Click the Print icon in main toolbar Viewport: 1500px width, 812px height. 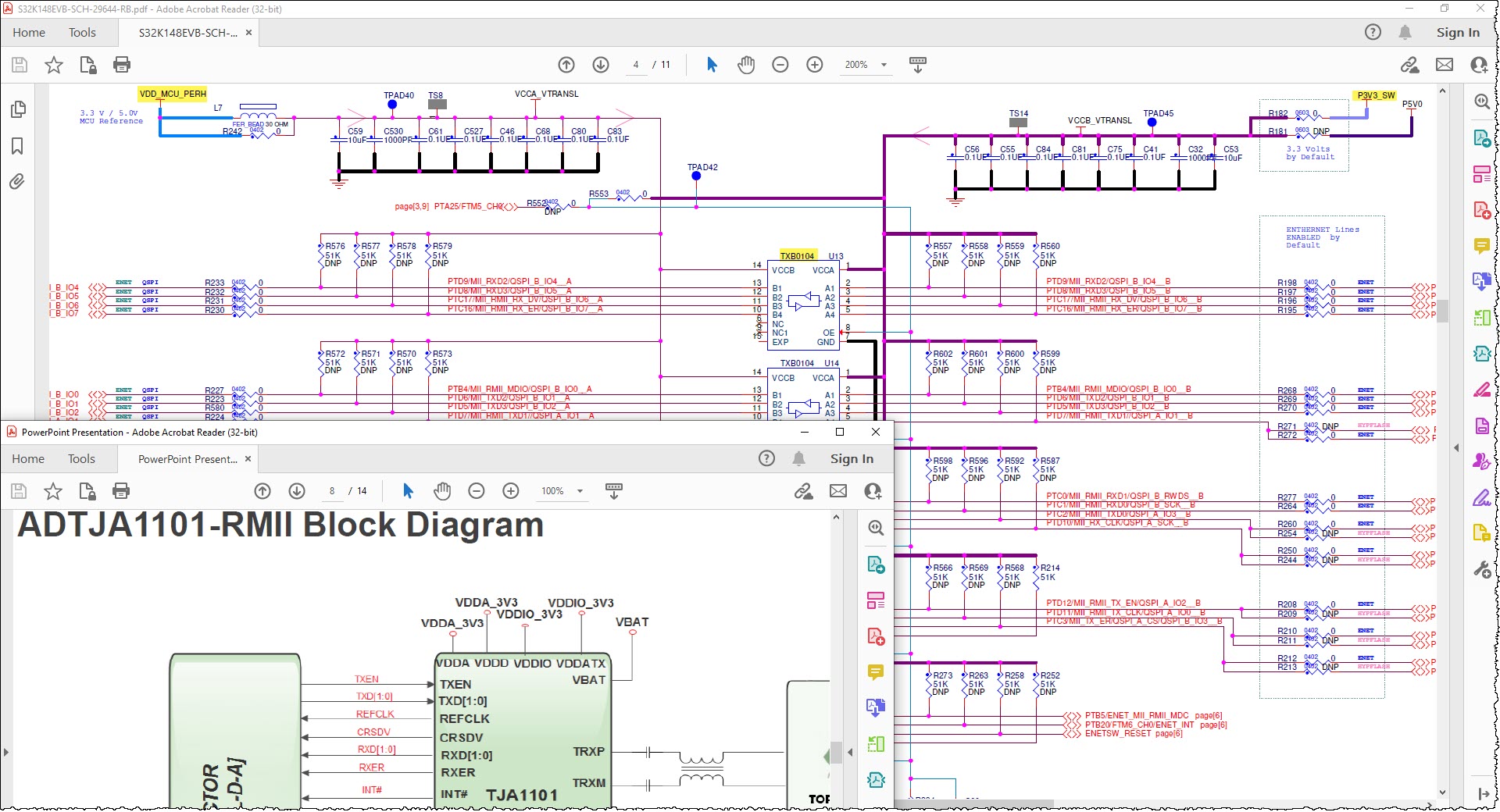point(122,65)
